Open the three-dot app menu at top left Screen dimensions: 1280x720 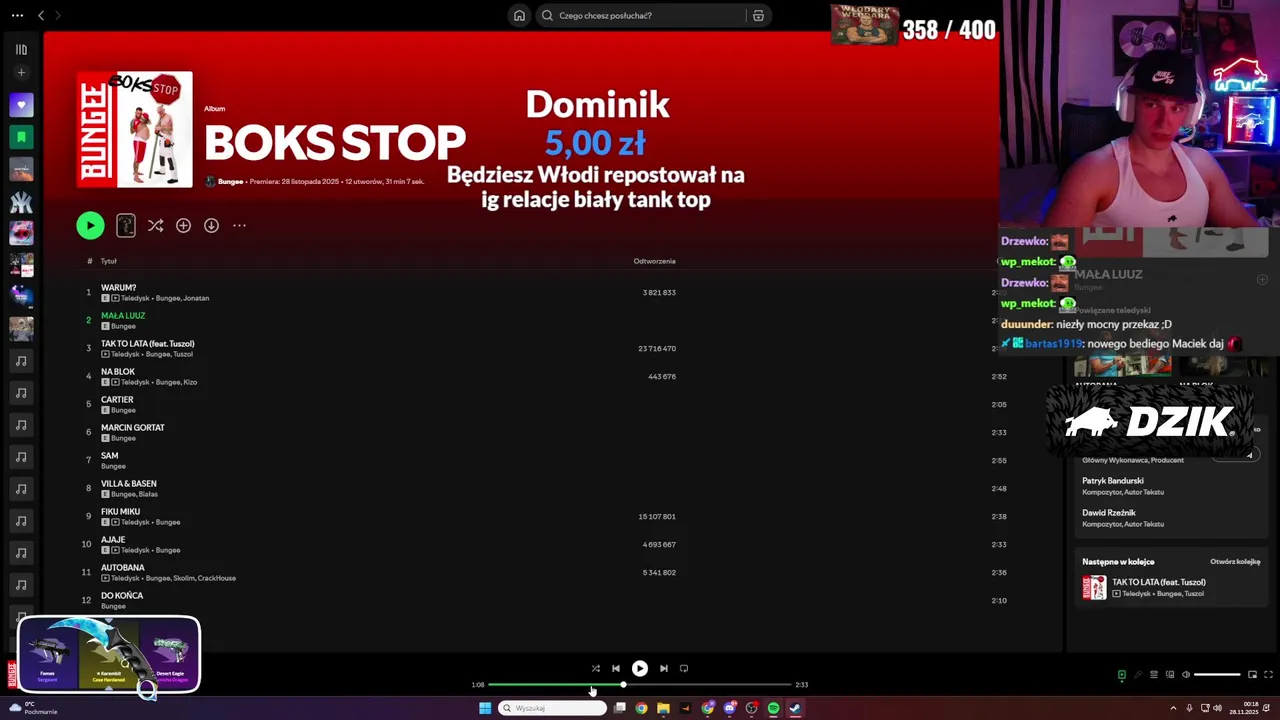point(17,15)
